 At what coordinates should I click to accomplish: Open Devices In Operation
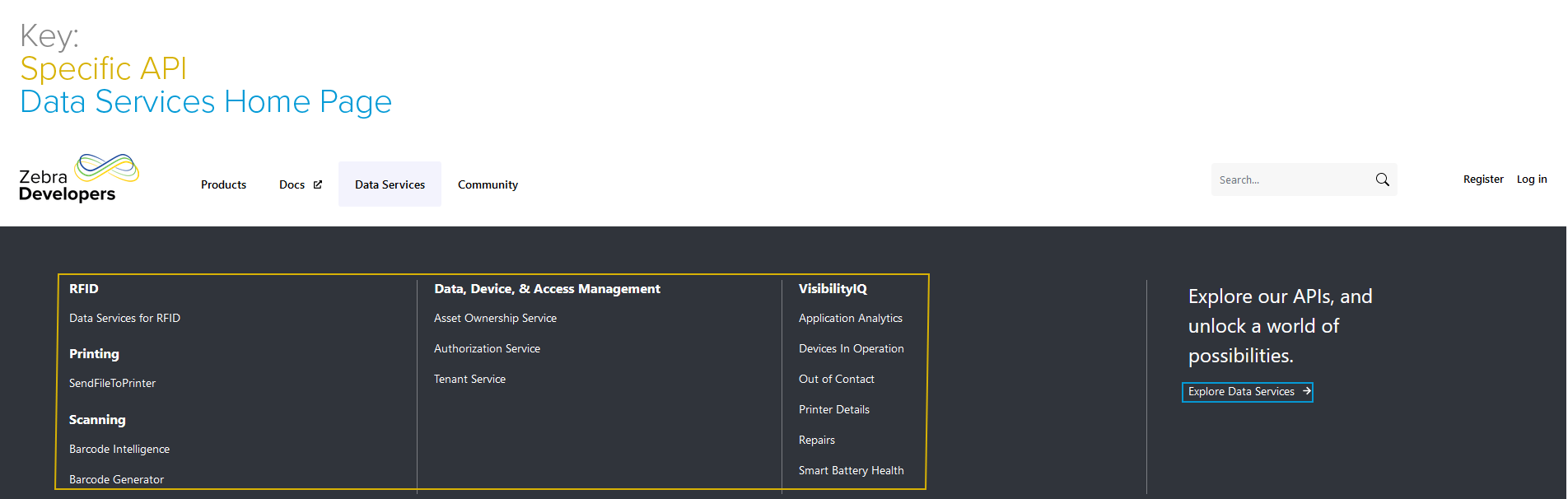[852, 348]
